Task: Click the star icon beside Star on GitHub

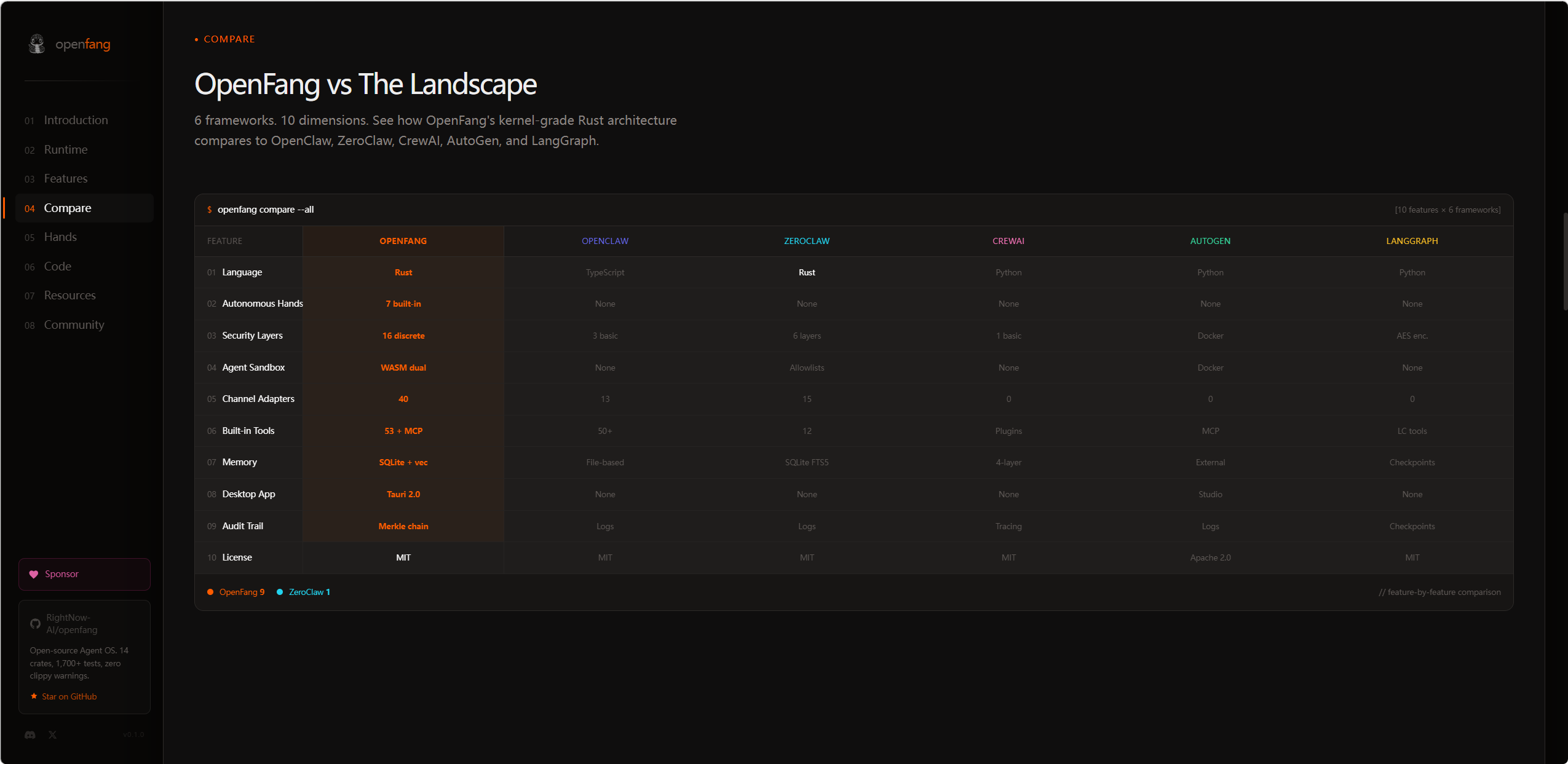Action: pos(34,696)
